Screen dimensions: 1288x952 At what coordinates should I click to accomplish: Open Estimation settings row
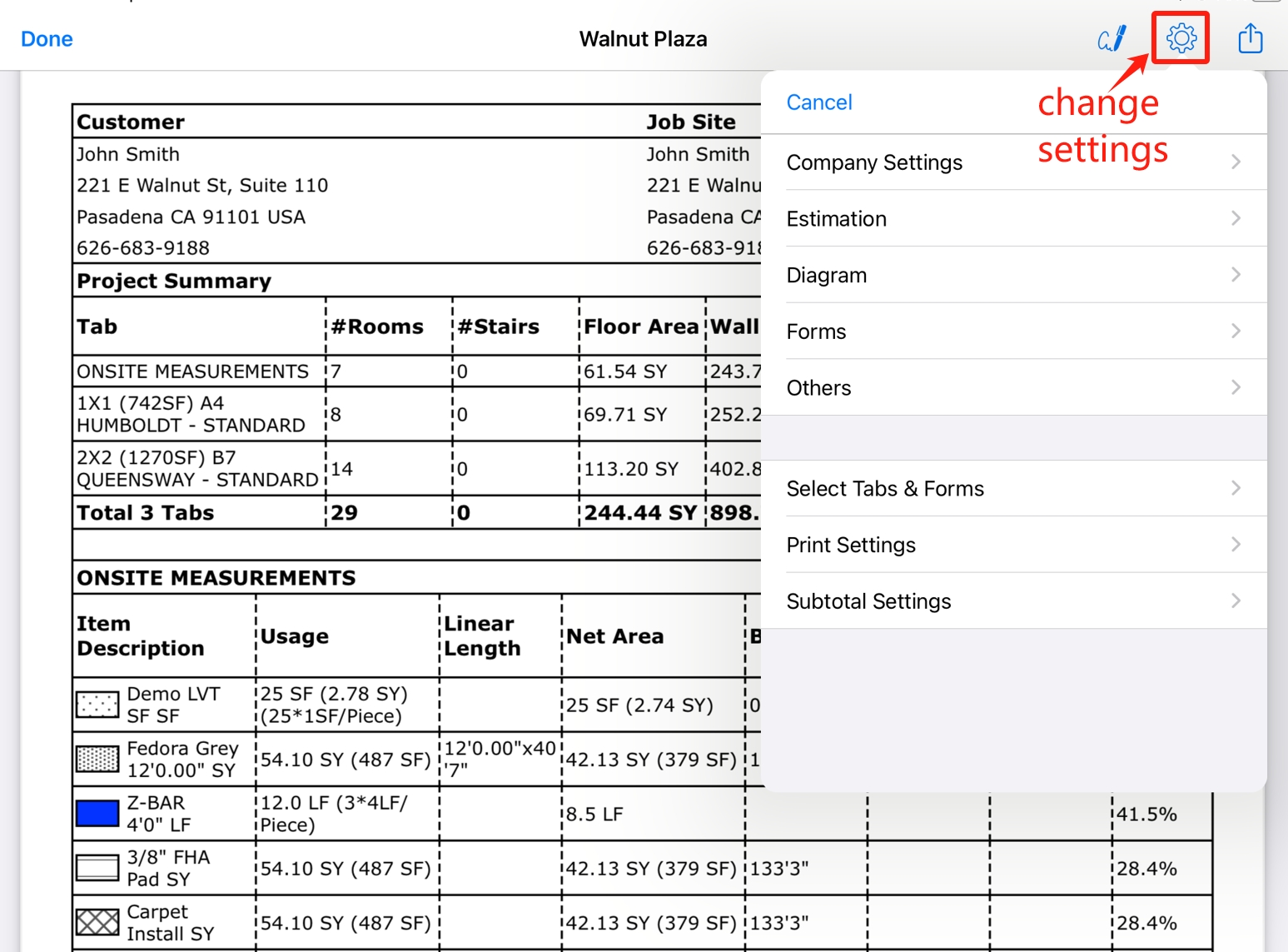click(1014, 219)
